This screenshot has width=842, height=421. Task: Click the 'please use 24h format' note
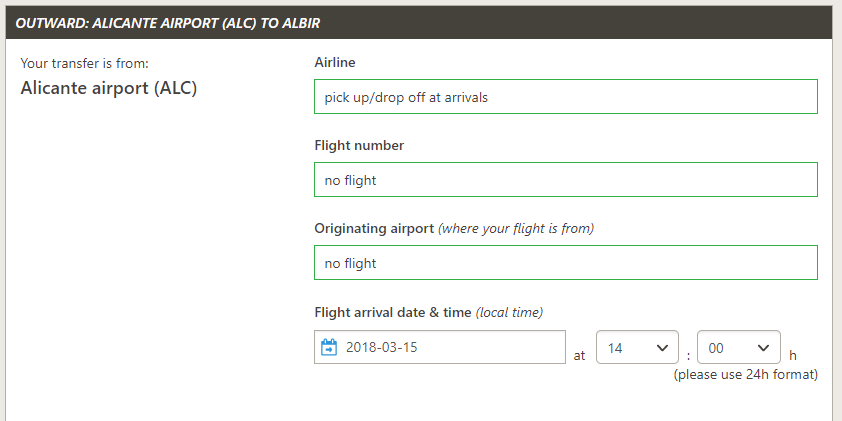[746, 375]
